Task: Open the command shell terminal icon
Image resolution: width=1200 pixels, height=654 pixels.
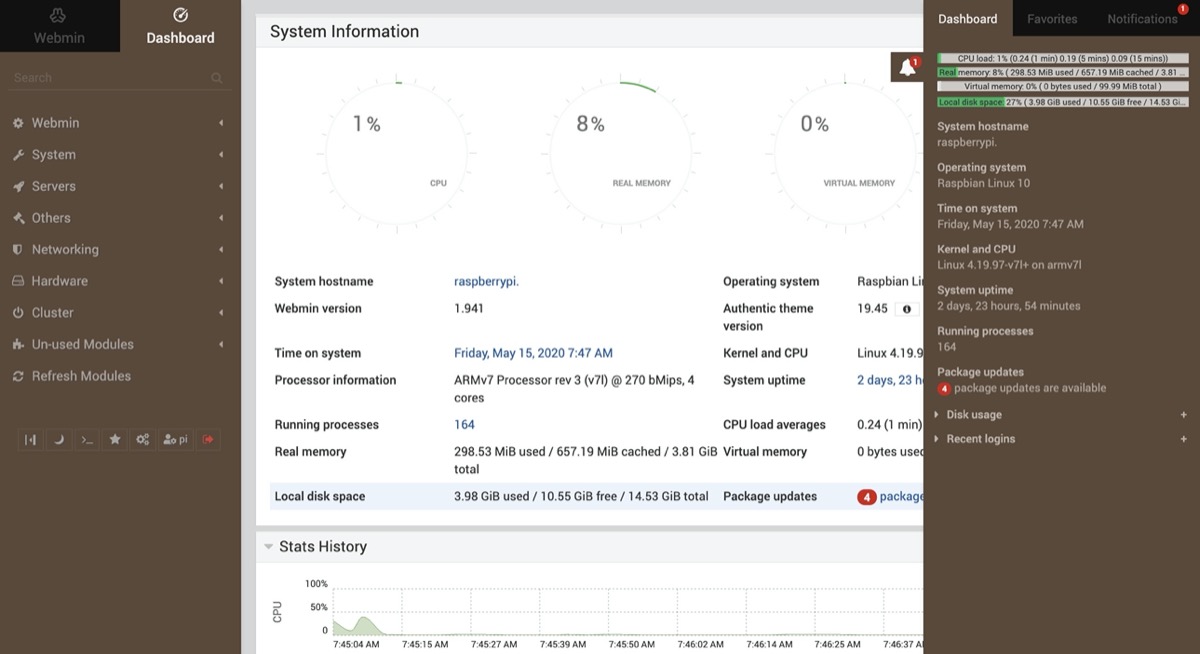Action: pos(87,439)
